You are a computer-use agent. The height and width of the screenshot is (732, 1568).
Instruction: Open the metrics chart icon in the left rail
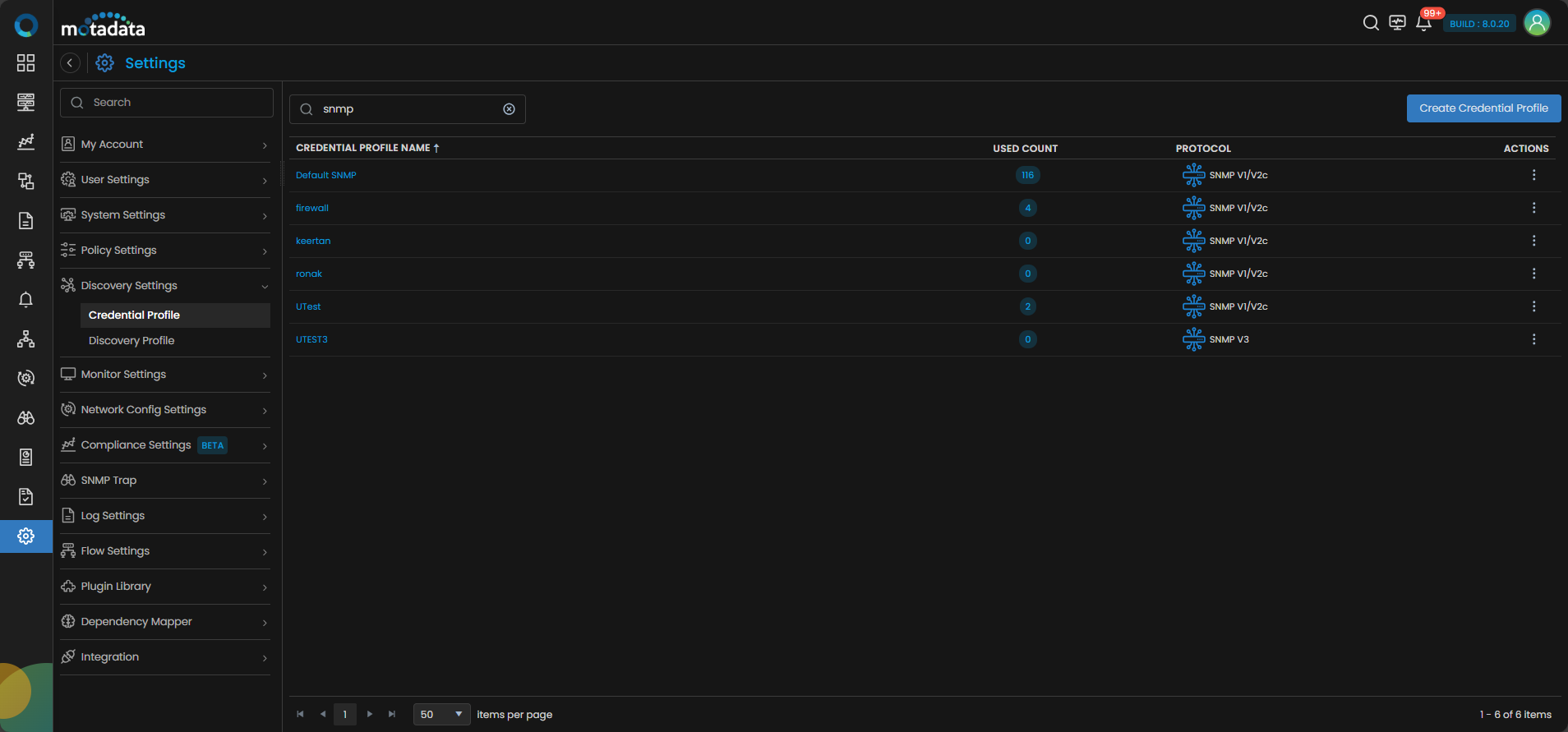coord(26,142)
